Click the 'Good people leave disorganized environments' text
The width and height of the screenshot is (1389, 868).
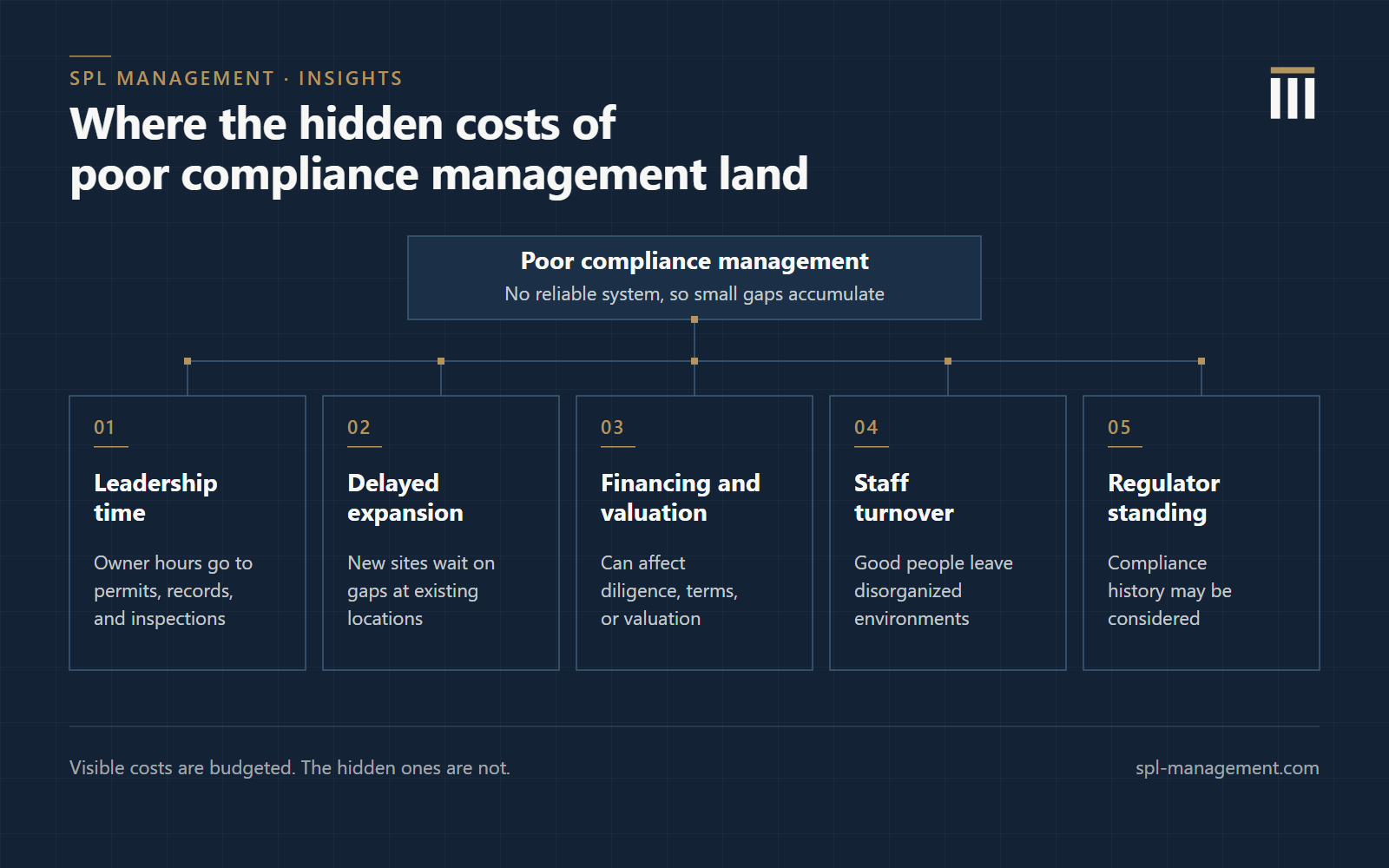tap(933, 591)
